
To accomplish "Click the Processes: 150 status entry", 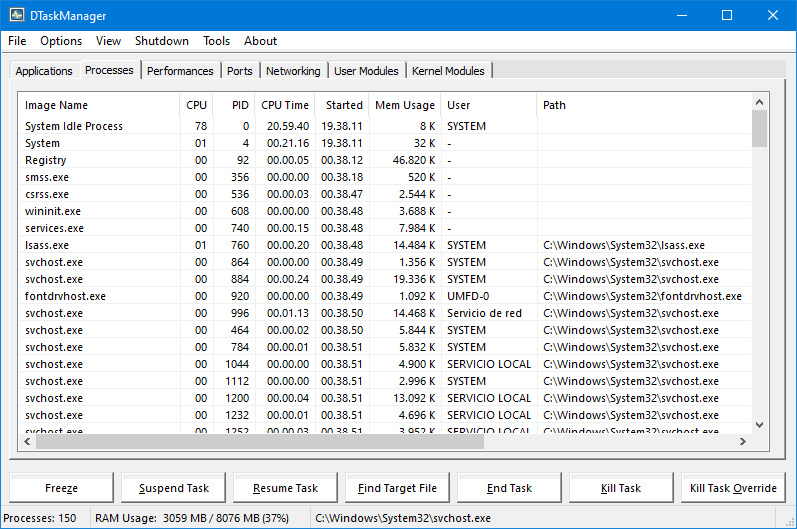I will pyautogui.click(x=40, y=518).
